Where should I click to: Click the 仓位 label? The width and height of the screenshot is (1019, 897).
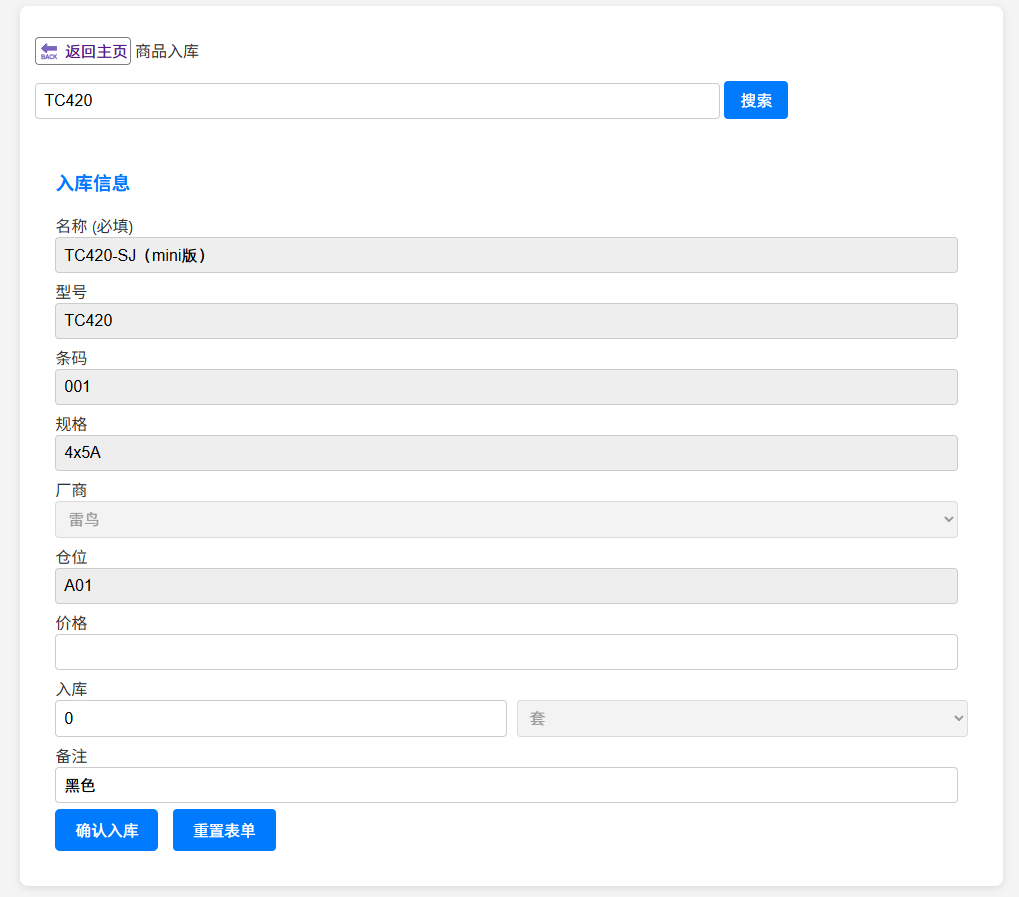[71, 557]
